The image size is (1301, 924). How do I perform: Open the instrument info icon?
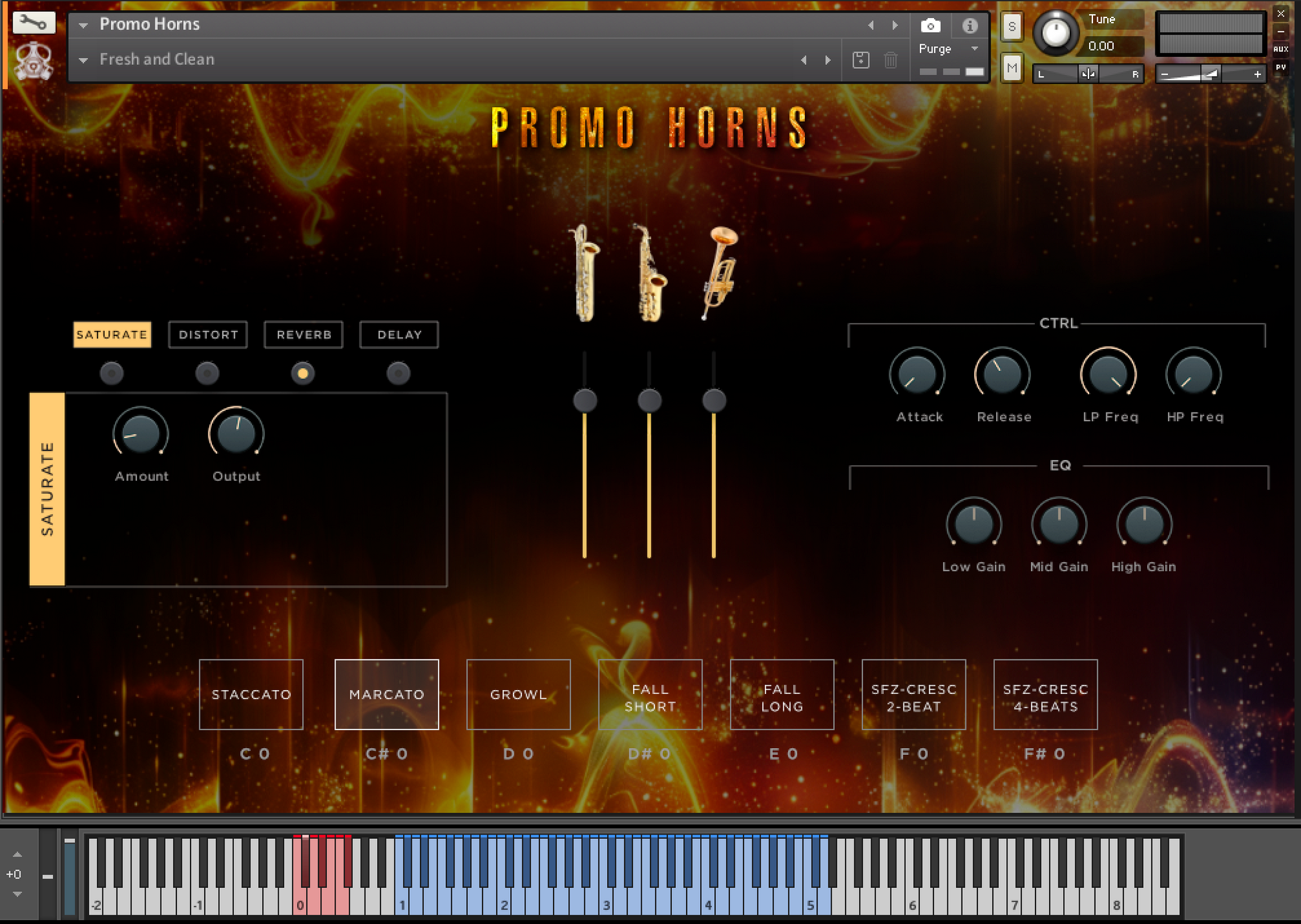tap(969, 25)
